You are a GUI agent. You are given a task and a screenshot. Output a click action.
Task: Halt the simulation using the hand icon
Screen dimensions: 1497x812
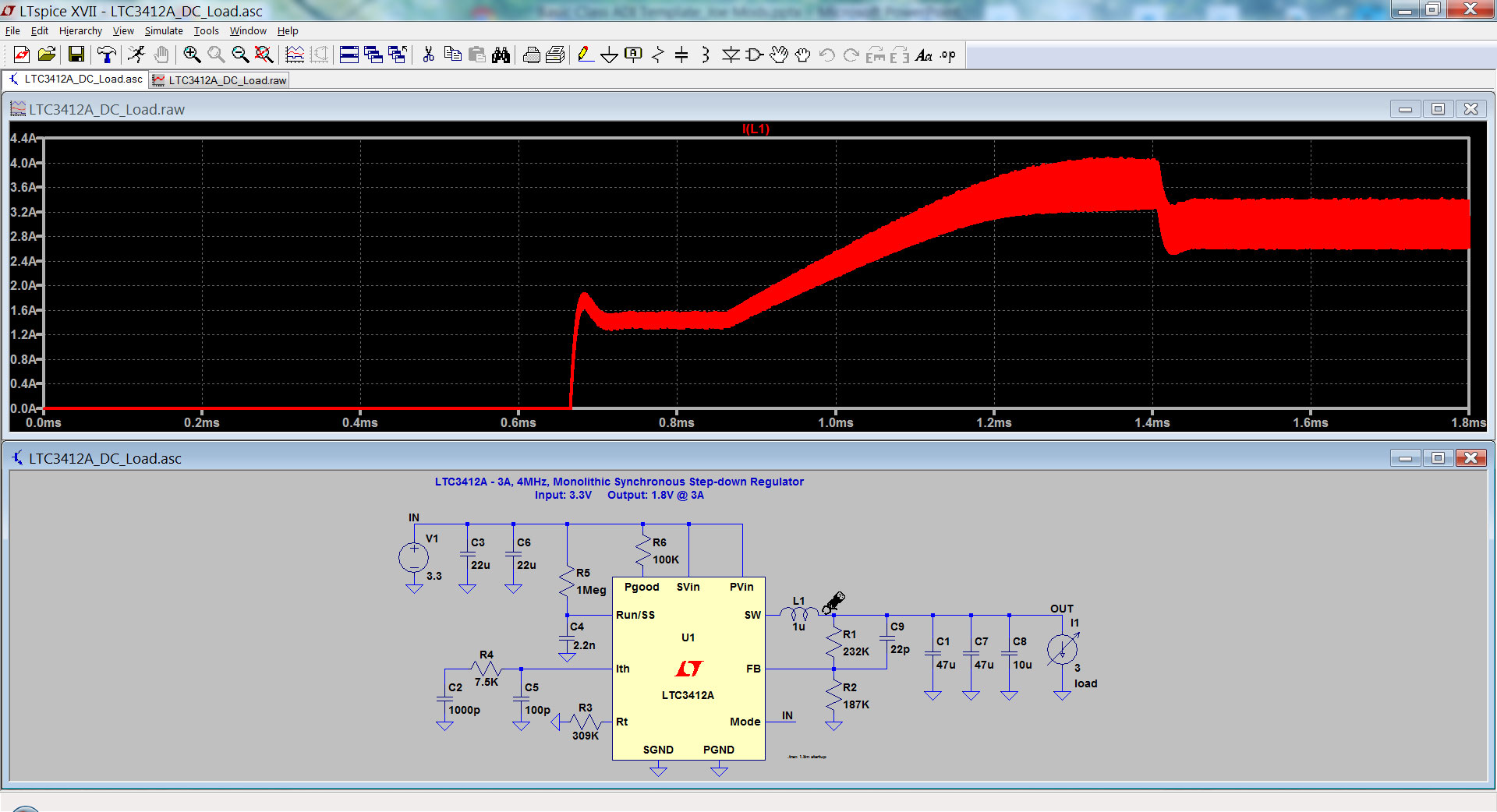pos(161,55)
